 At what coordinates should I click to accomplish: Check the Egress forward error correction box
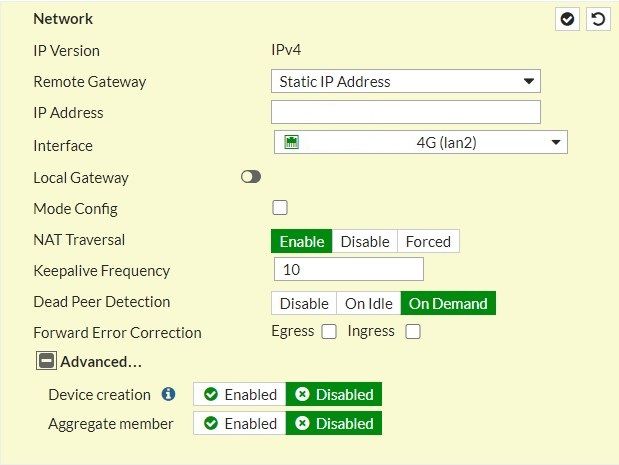(328, 332)
